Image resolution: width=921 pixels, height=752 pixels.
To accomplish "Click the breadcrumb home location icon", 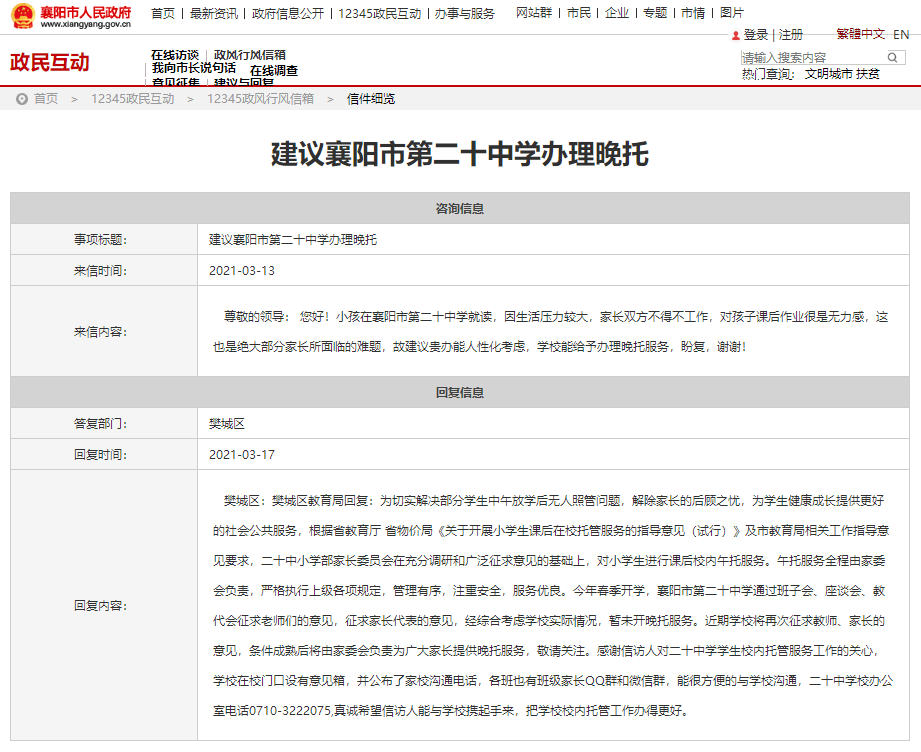I will [21, 99].
